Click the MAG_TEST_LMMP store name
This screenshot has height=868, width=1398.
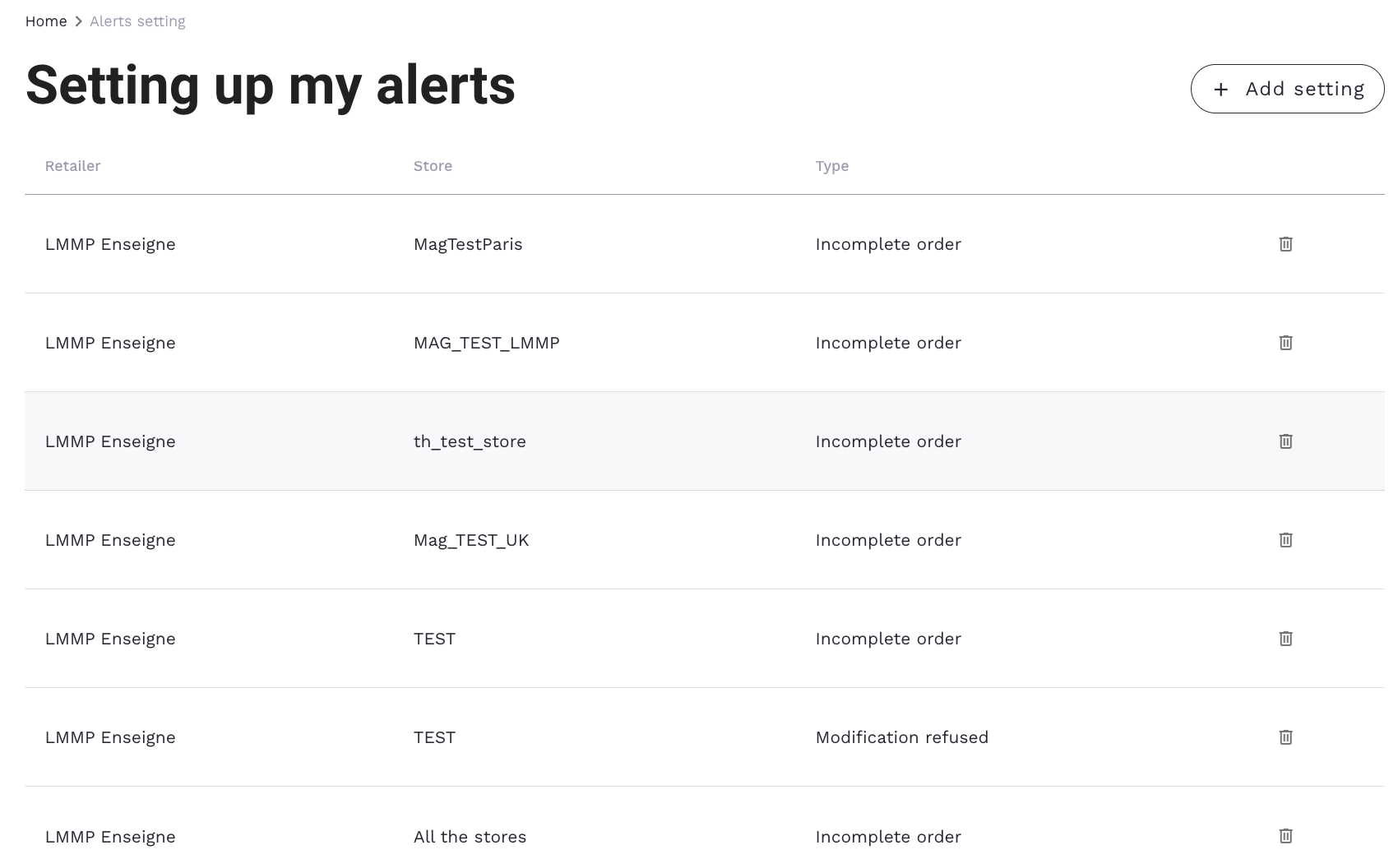(x=486, y=343)
